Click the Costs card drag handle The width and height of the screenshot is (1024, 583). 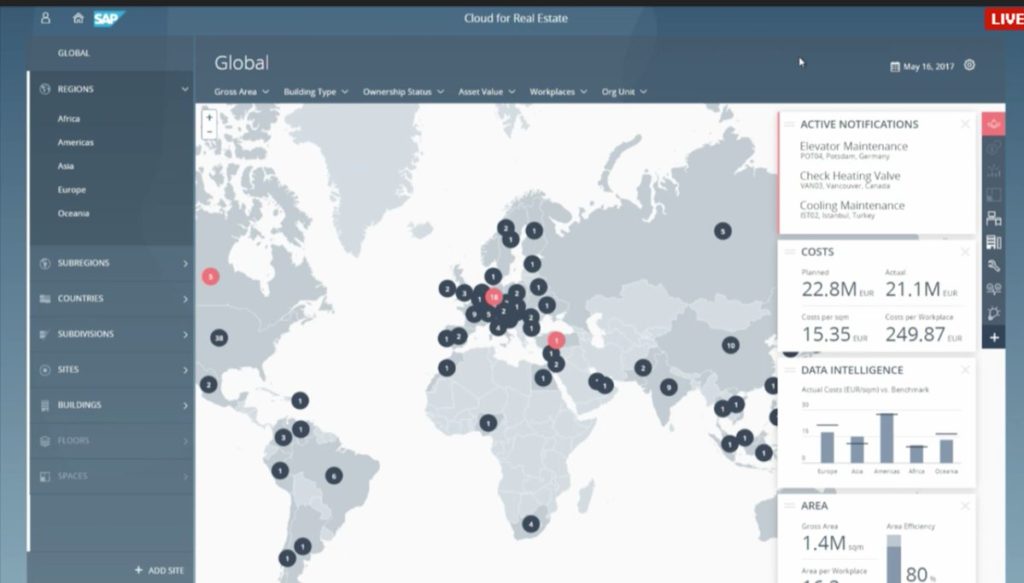pos(789,252)
